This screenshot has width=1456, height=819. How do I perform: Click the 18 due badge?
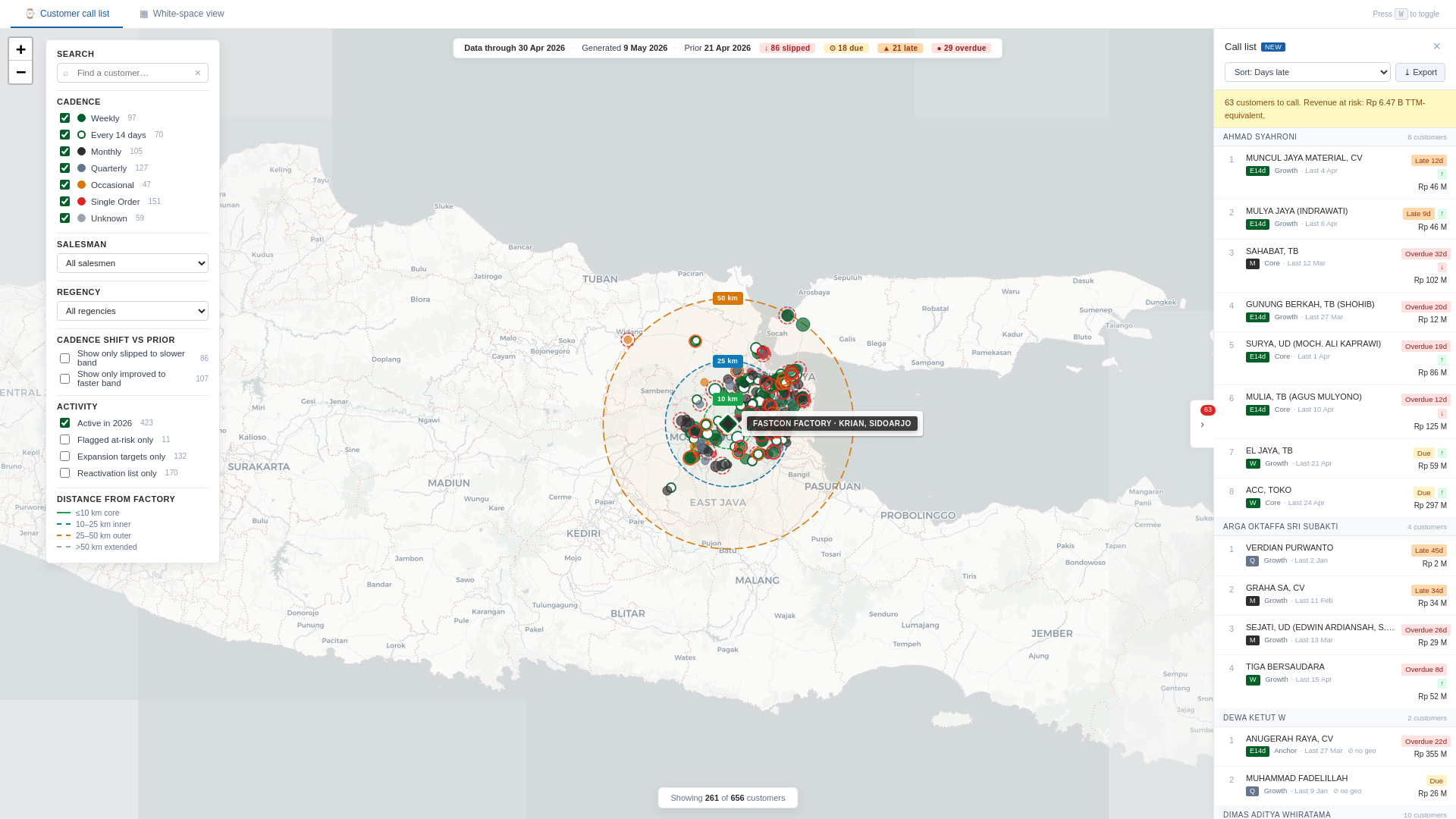(846, 48)
